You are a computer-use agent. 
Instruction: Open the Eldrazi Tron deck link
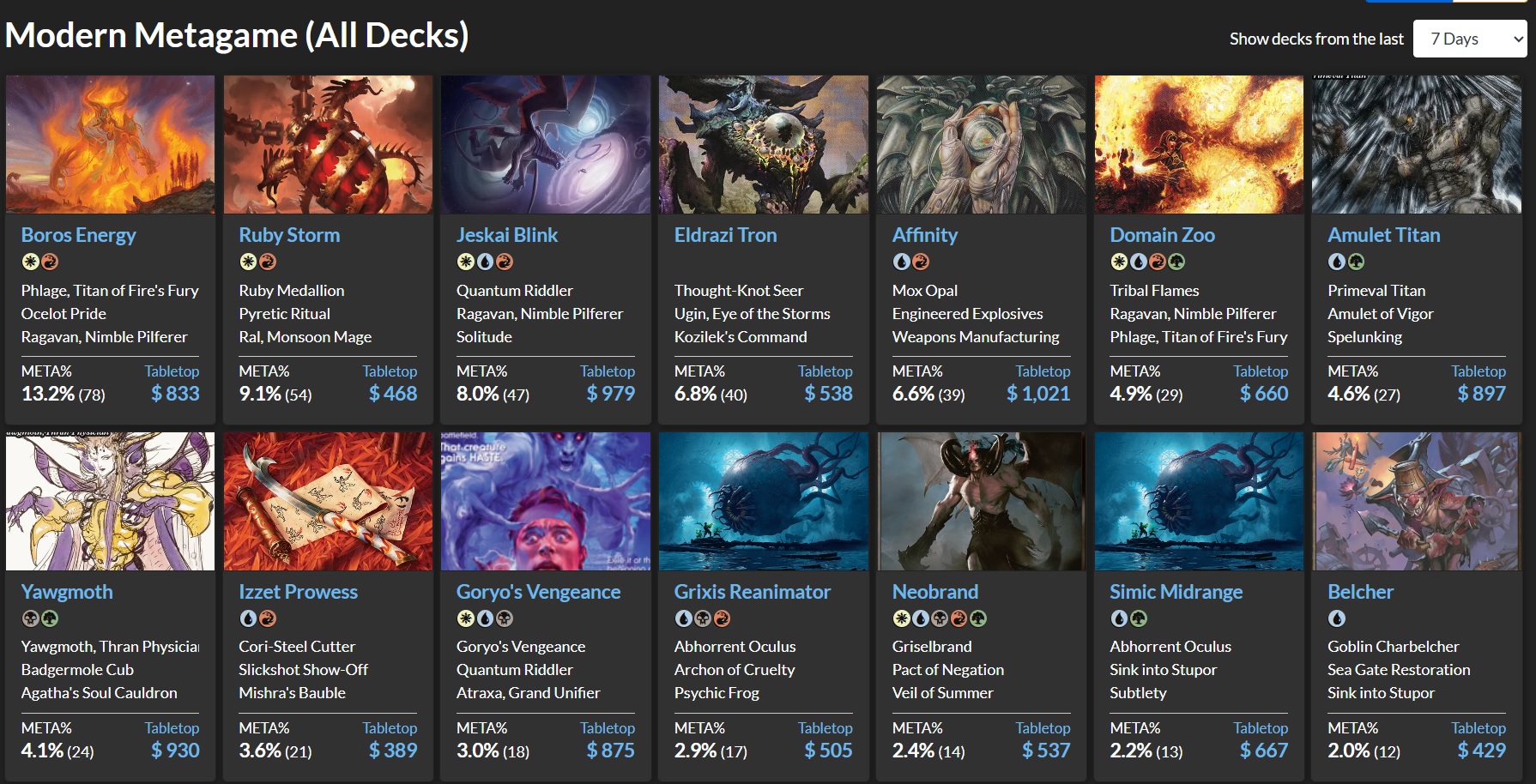[x=725, y=235]
